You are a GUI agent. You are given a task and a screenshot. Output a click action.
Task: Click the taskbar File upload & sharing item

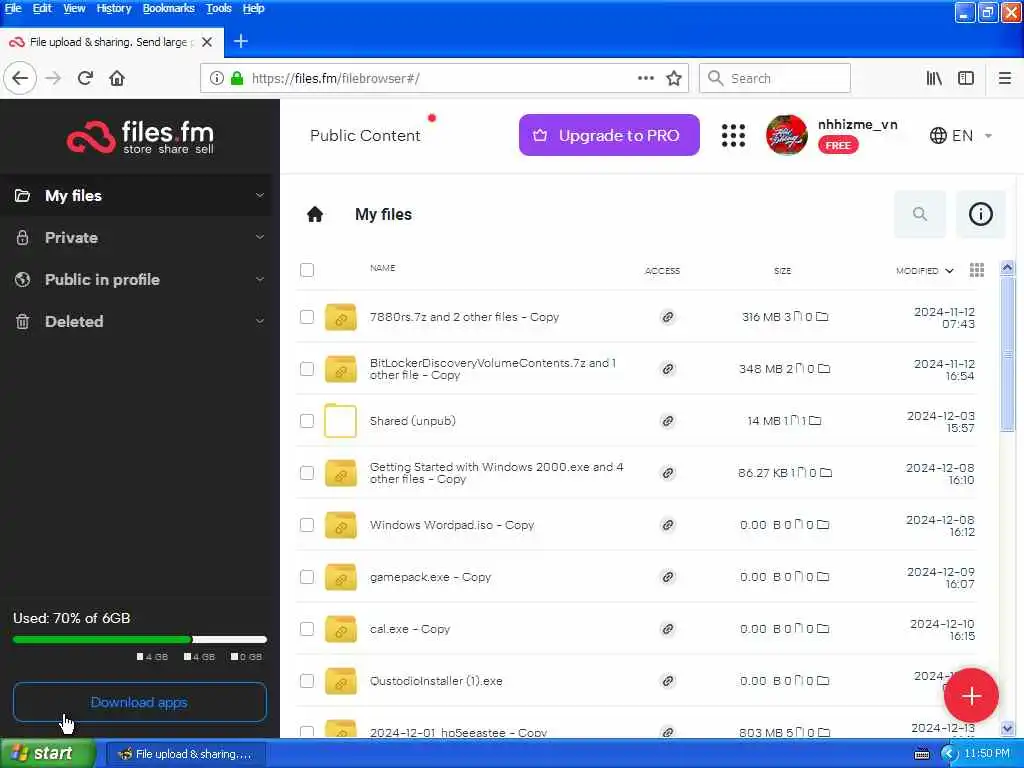pyautogui.click(x=185, y=754)
